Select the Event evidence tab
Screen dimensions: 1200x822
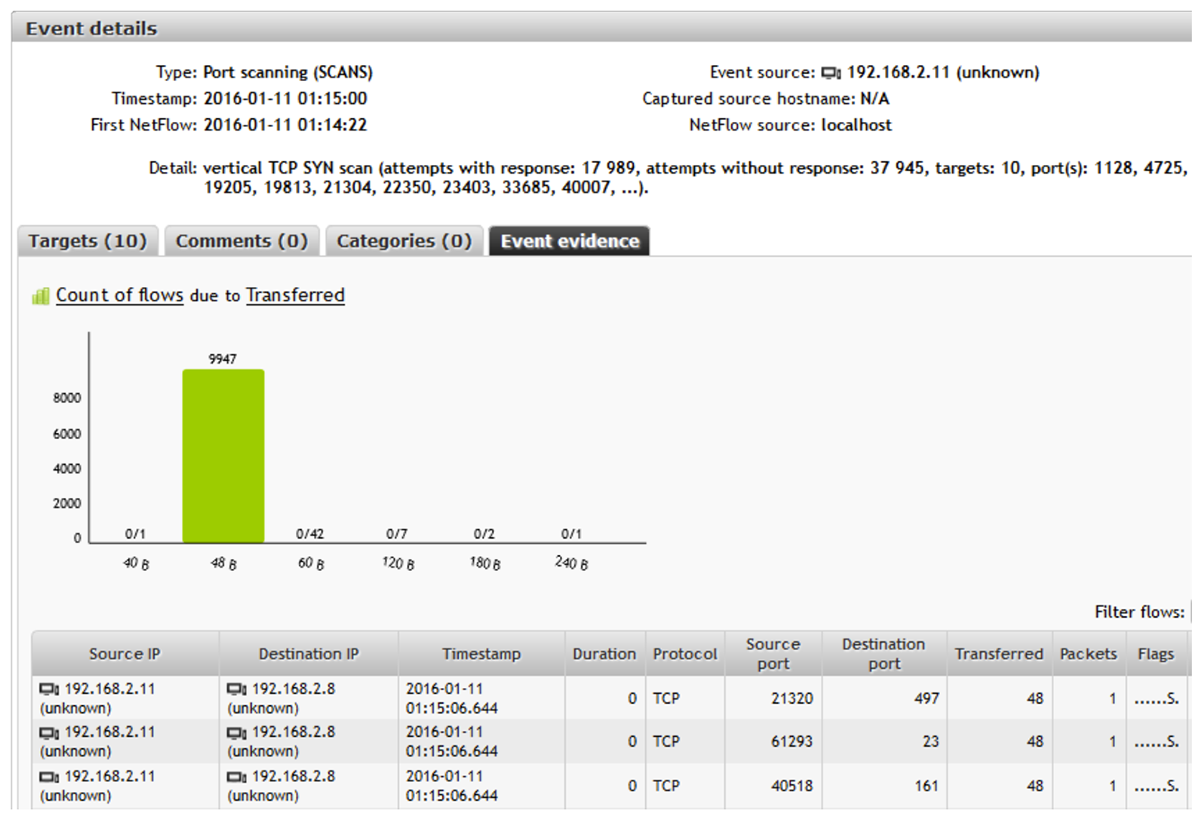click(x=570, y=241)
